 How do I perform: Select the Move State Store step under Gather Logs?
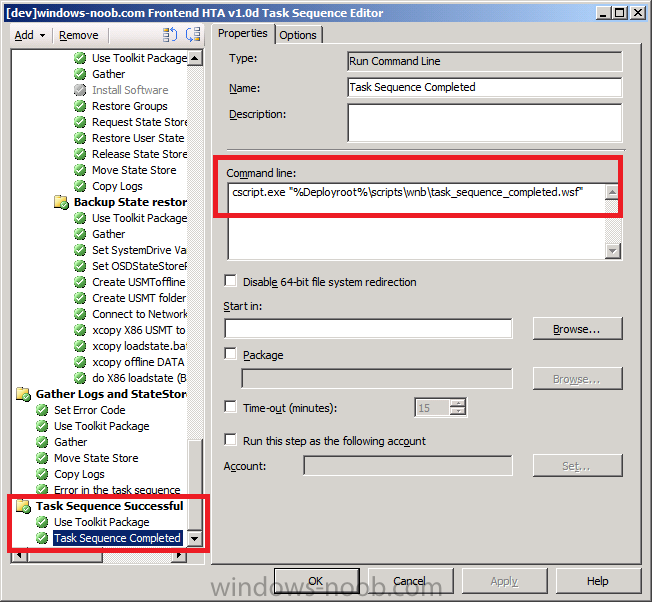coord(96,458)
